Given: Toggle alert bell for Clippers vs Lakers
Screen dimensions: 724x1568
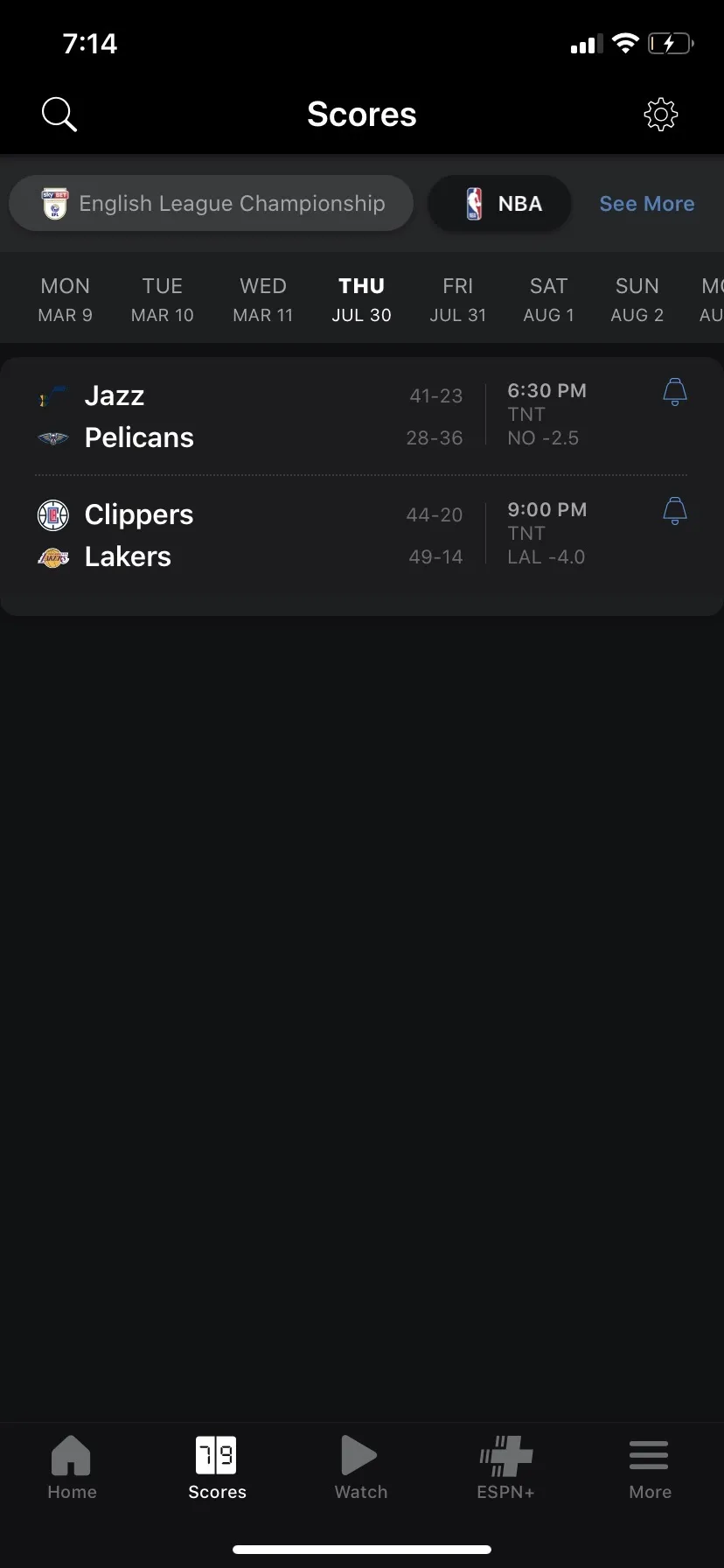Looking at the screenshot, I should tap(675, 511).
